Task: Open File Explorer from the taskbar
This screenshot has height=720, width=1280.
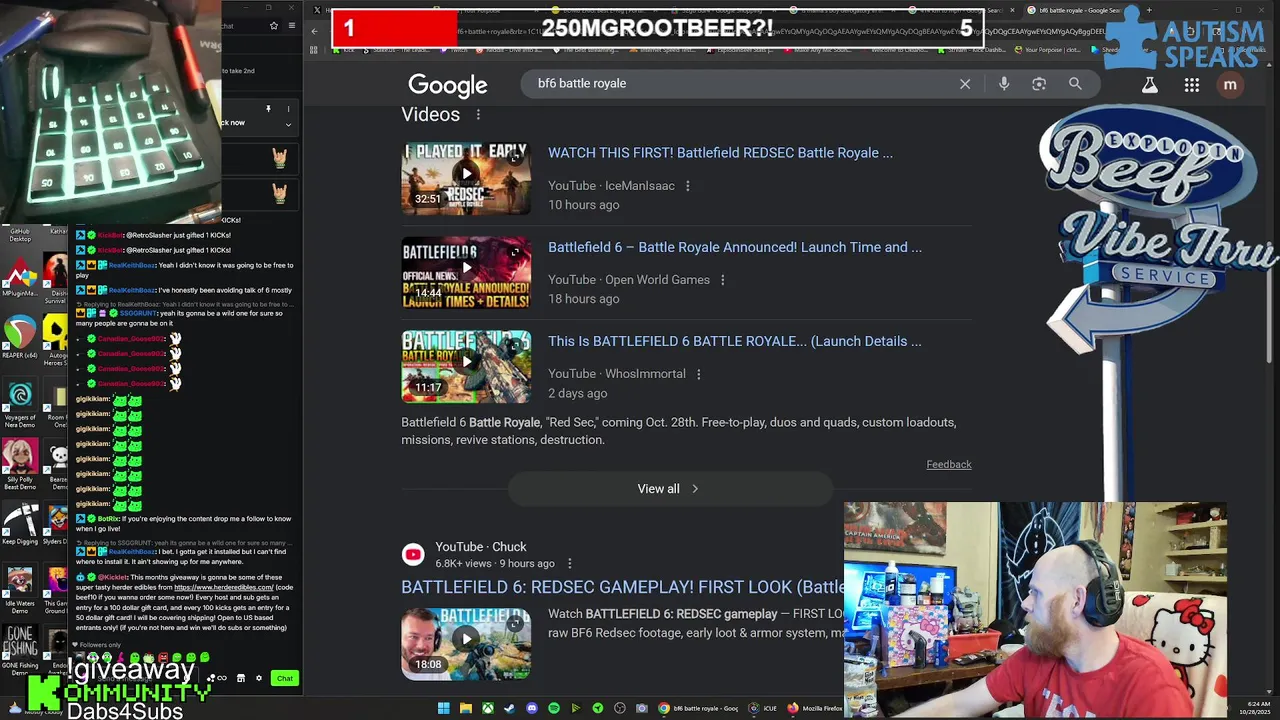Action: coord(466,708)
